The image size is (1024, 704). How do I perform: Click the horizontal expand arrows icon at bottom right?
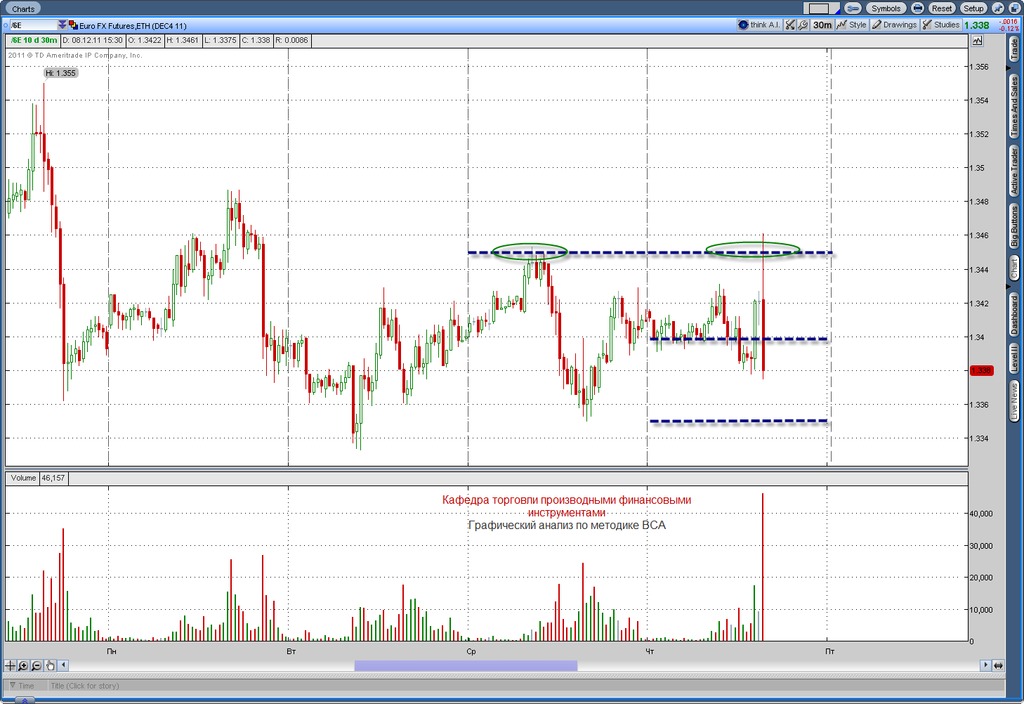pos(998,665)
